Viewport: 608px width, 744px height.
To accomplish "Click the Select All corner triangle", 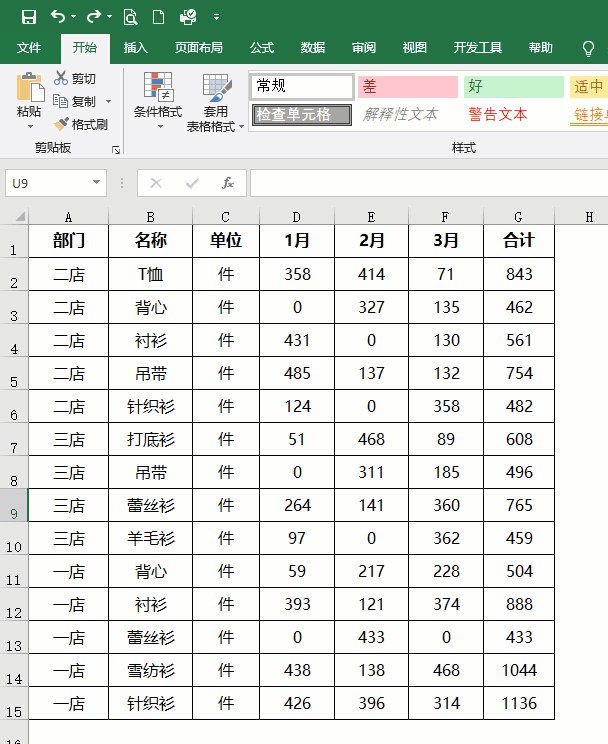I will (19, 217).
